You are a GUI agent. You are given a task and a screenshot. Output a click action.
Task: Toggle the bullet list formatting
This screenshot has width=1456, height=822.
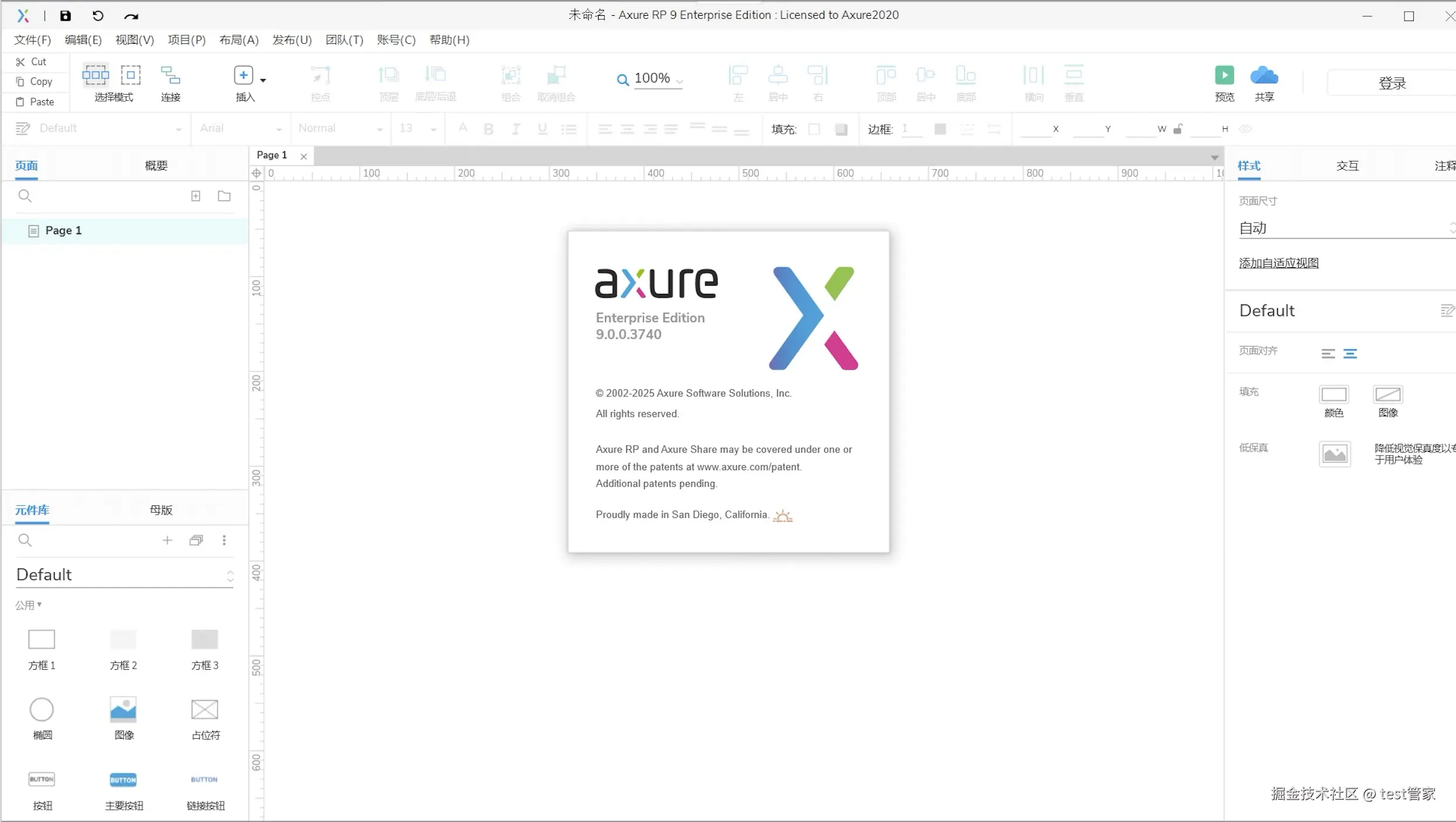(x=569, y=129)
